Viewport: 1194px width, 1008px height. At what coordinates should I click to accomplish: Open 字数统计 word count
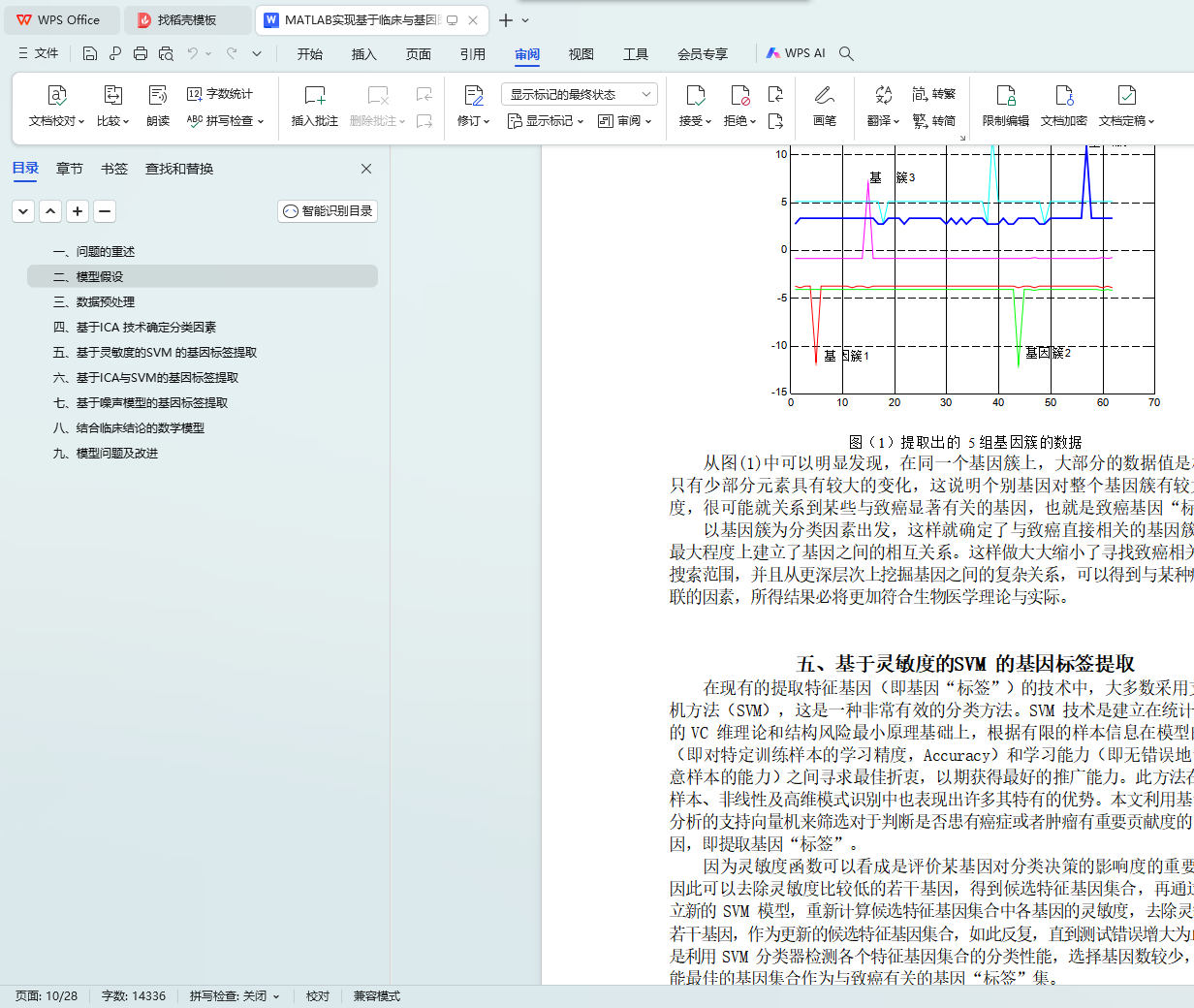pos(220,94)
